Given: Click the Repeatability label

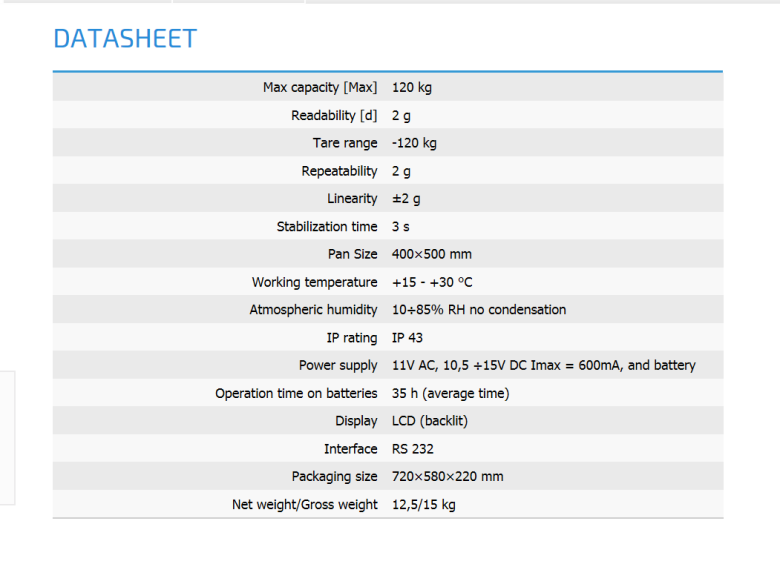Looking at the screenshot, I should pos(339,171).
